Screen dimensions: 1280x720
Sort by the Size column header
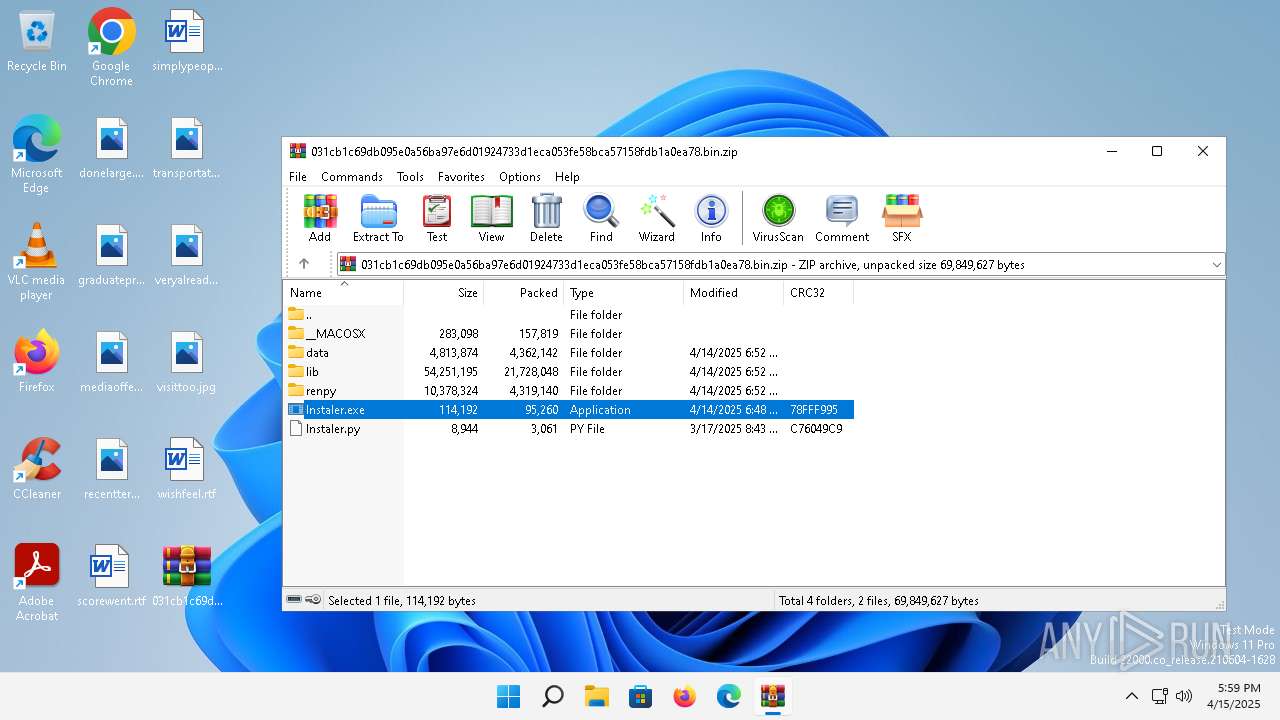click(x=444, y=293)
